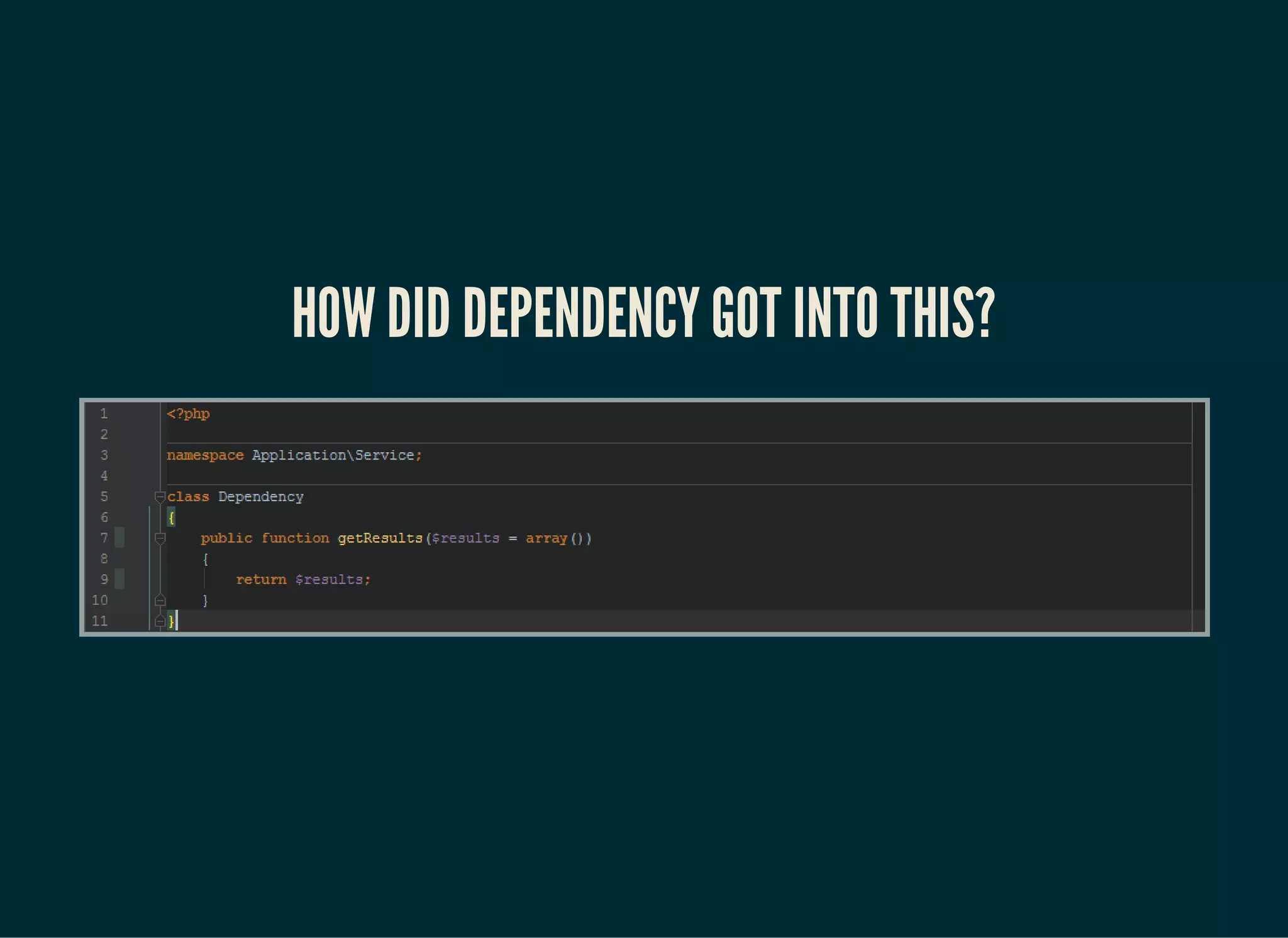Click the green change marker on line 9
The width and height of the screenshot is (1288, 938).
(119, 580)
